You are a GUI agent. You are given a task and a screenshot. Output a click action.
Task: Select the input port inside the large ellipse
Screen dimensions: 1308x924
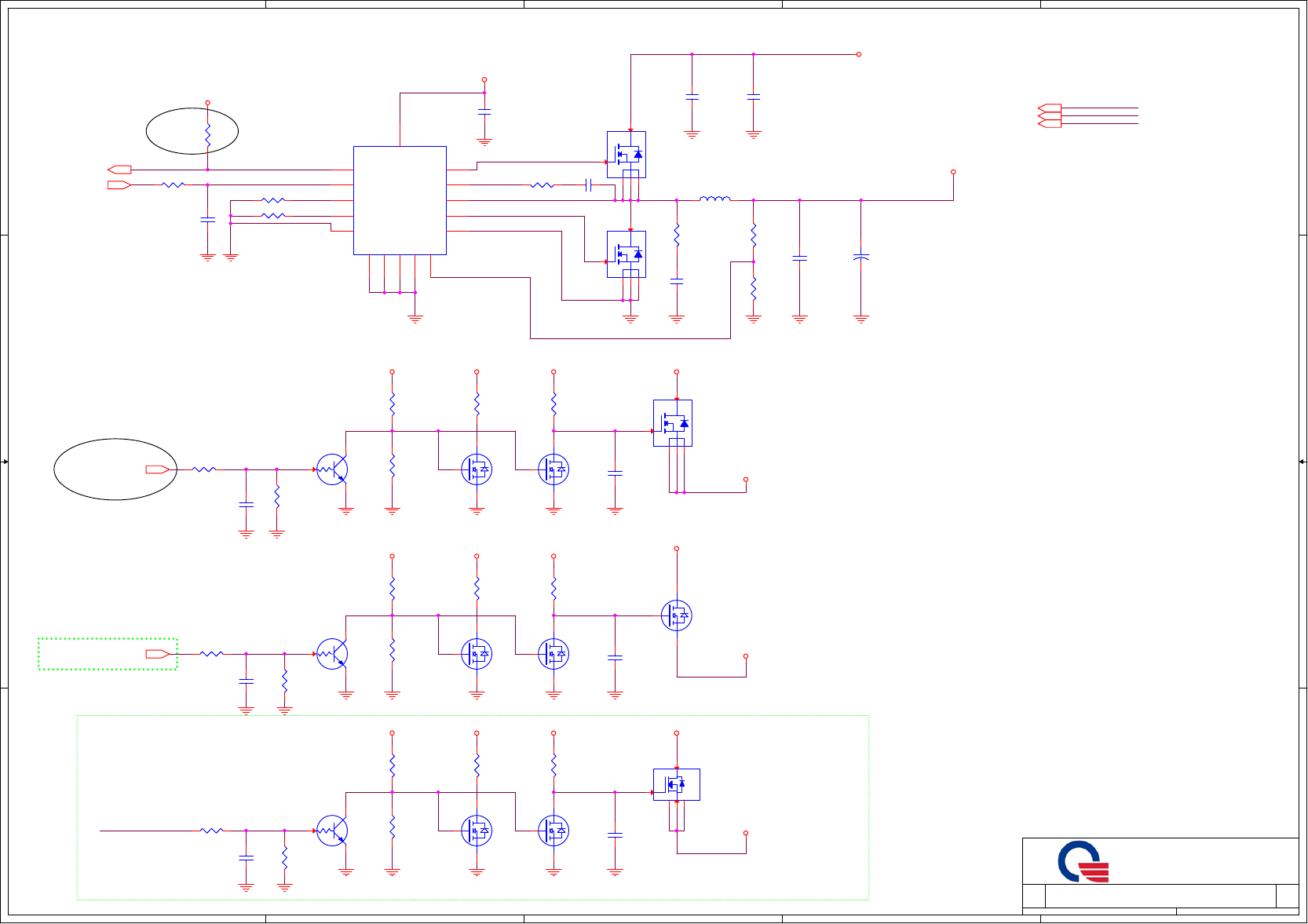point(158,469)
